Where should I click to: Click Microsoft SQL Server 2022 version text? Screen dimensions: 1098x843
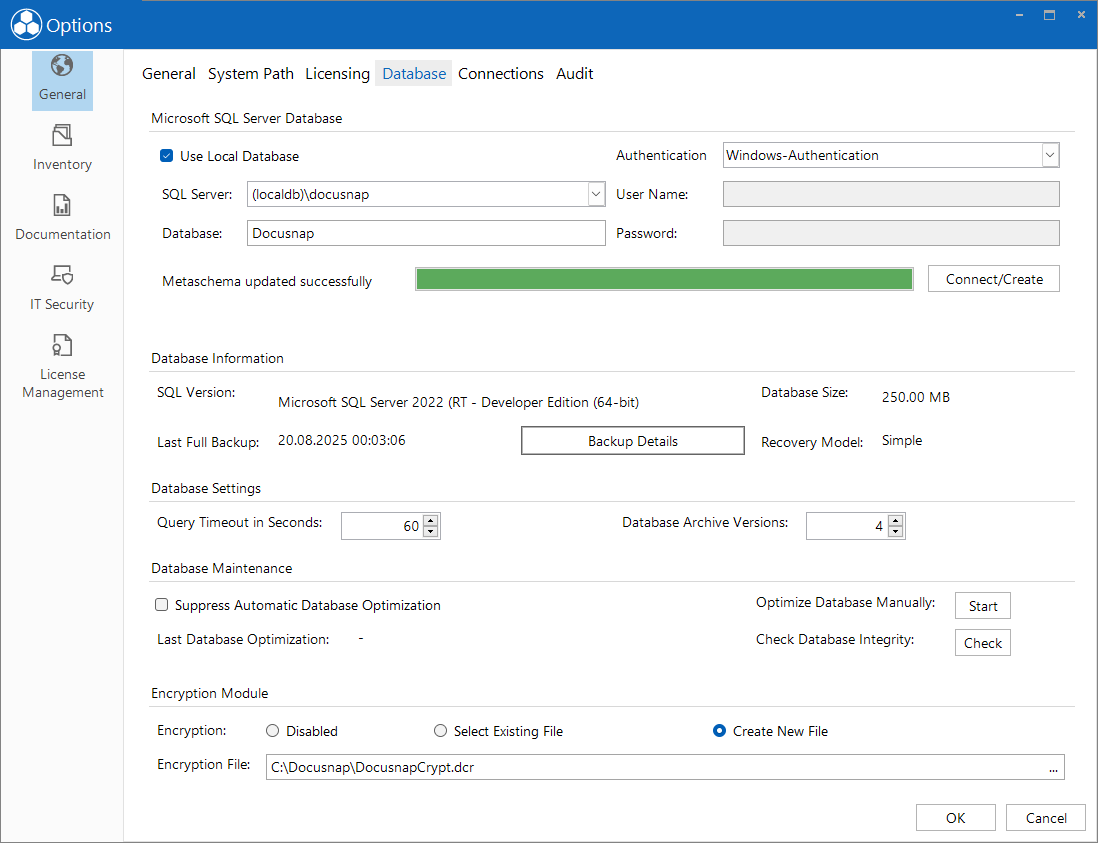click(x=458, y=403)
